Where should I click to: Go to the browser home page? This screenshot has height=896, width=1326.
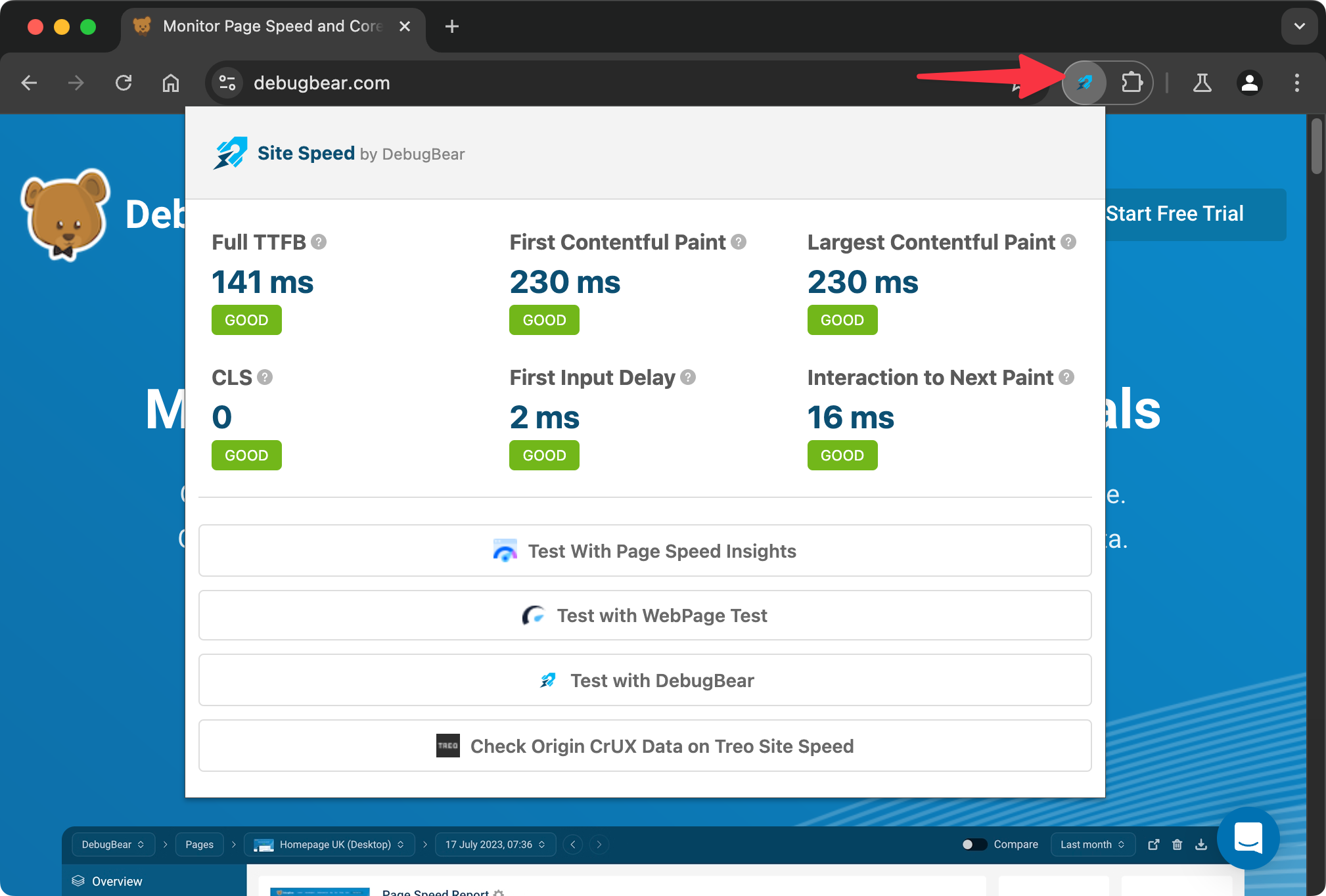point(171,83)
